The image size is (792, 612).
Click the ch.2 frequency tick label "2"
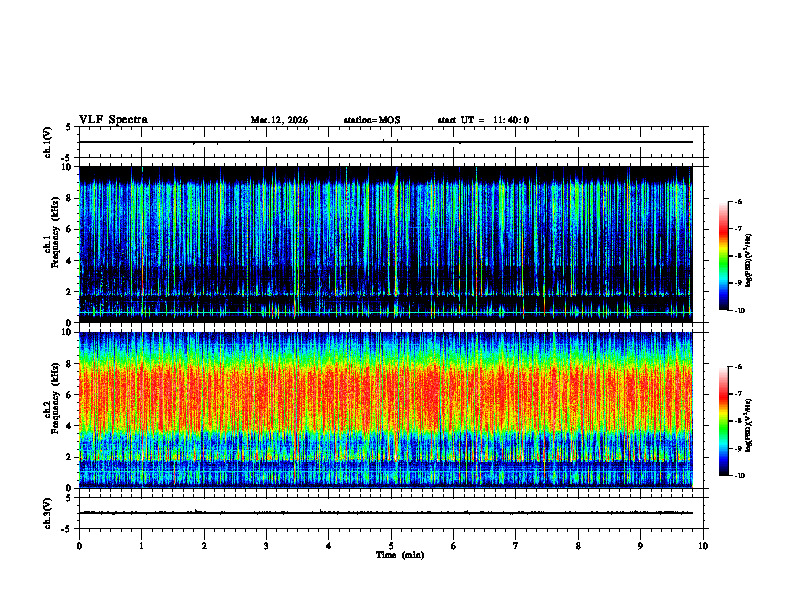pyautogui.click(x=70, y=457)
